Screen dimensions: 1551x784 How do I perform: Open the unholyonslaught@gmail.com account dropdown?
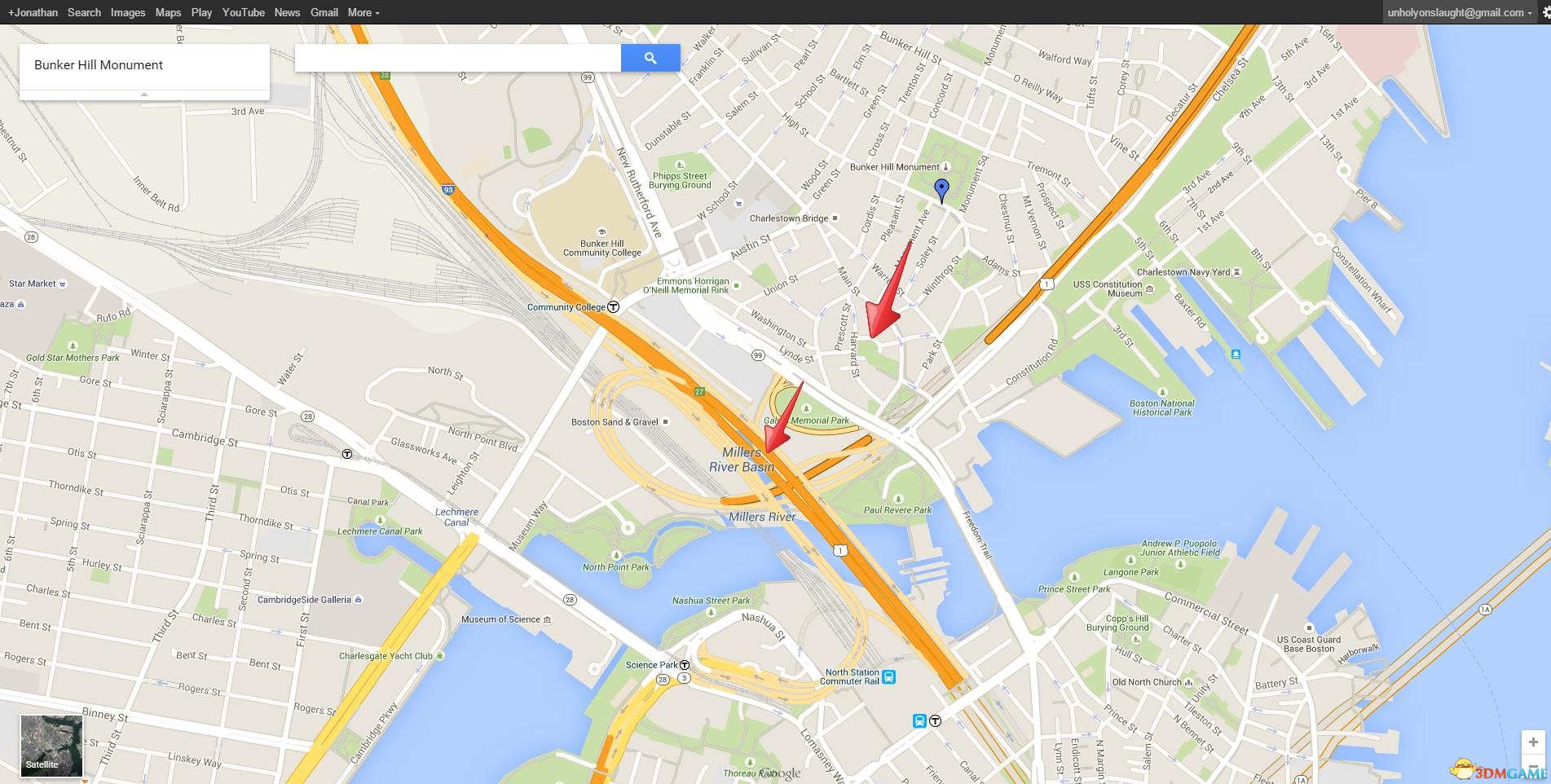coord(1459,12)
